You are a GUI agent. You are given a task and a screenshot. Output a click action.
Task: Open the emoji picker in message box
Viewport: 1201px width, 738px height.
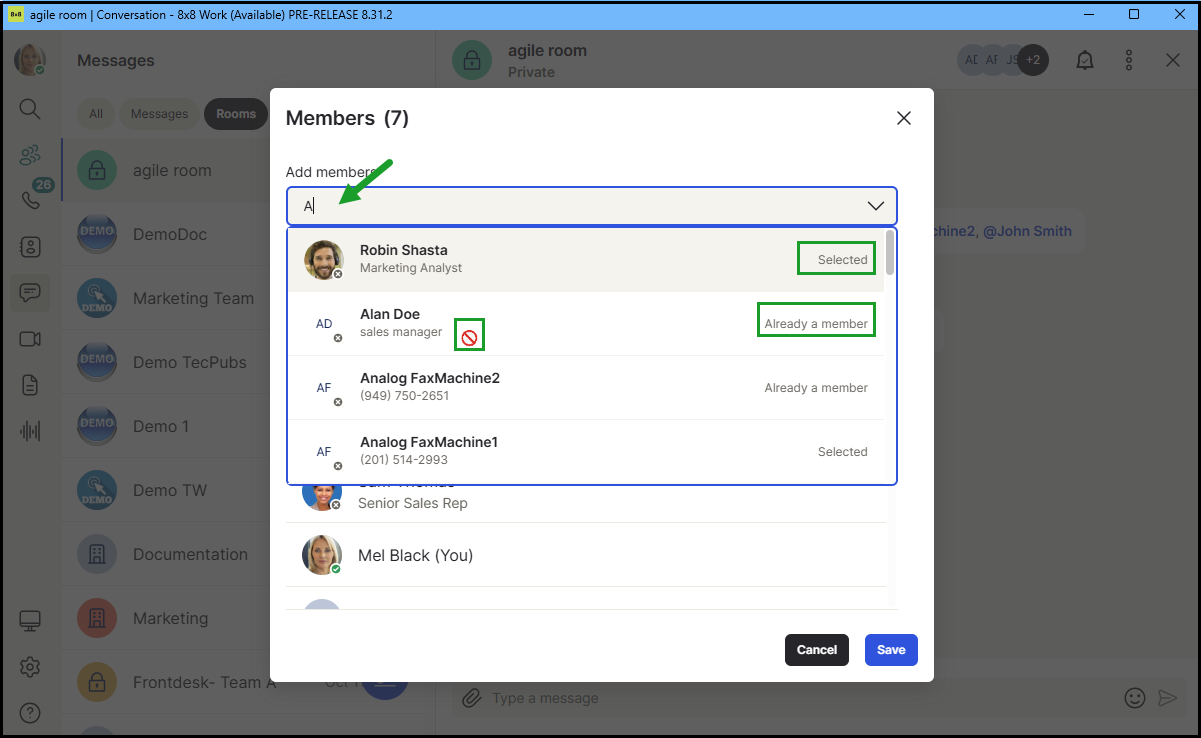coord(1134,698)
